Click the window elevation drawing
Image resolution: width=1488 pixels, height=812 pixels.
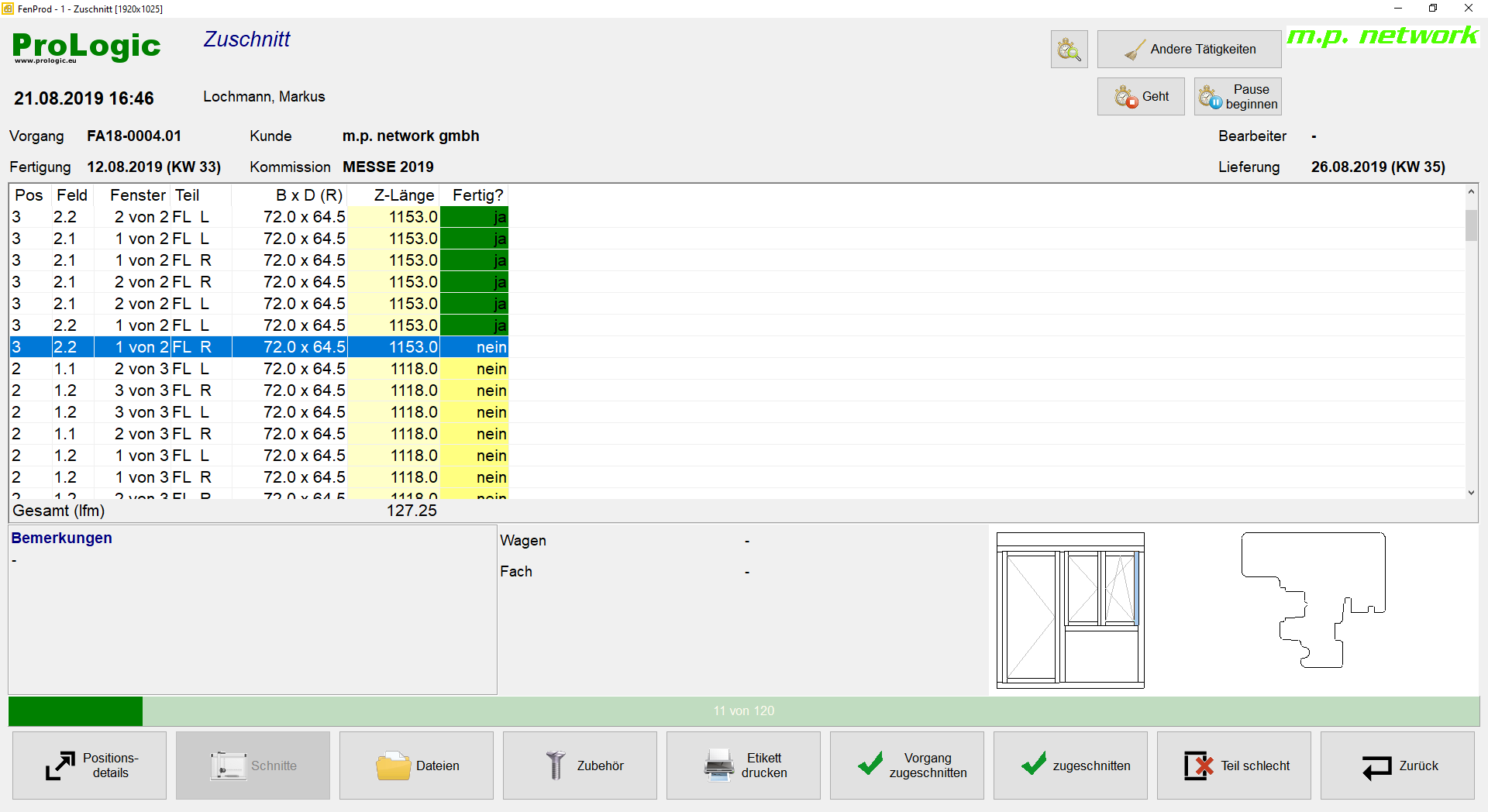pyautogui.click(x=1069, y=610)
